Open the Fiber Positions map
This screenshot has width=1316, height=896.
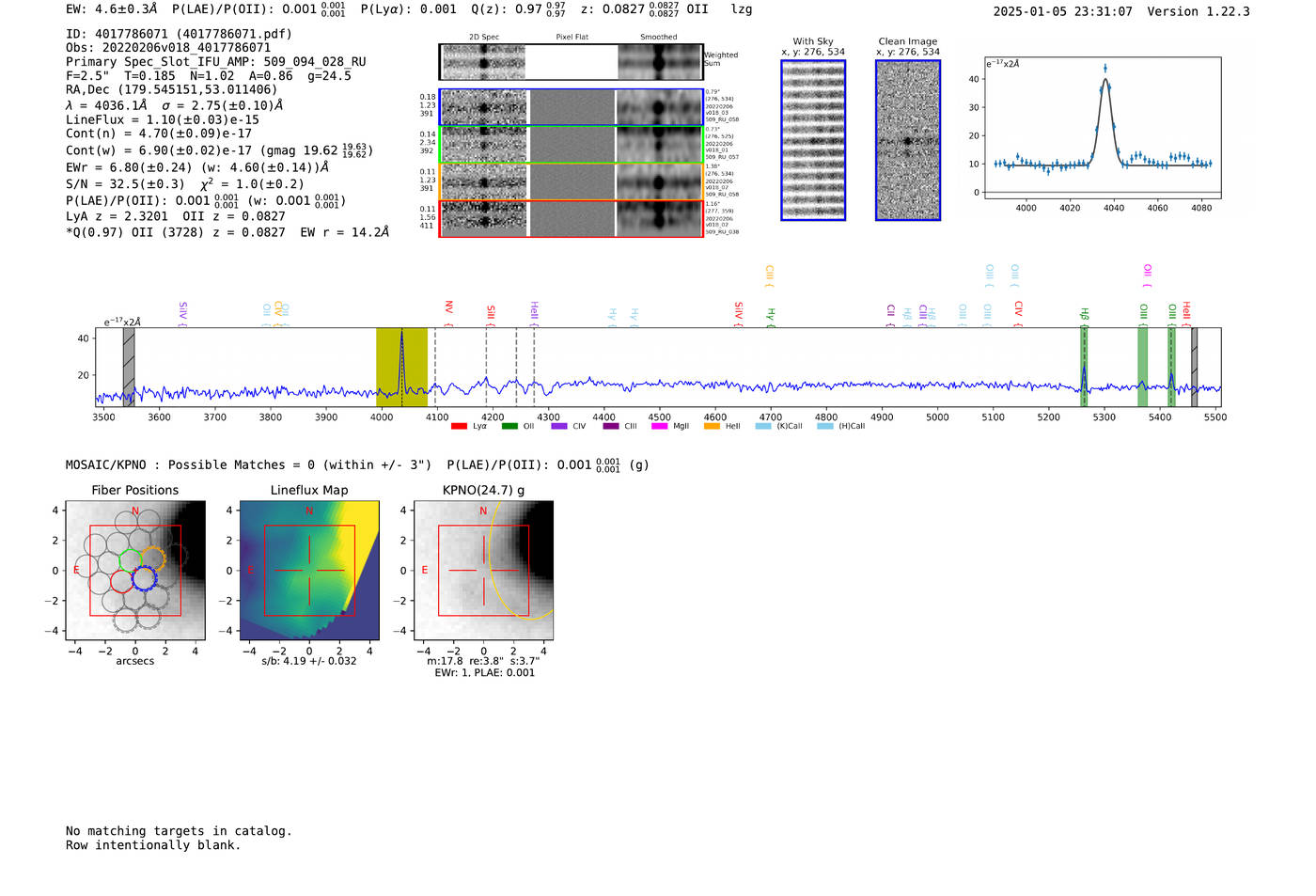(x=135, y=570)
